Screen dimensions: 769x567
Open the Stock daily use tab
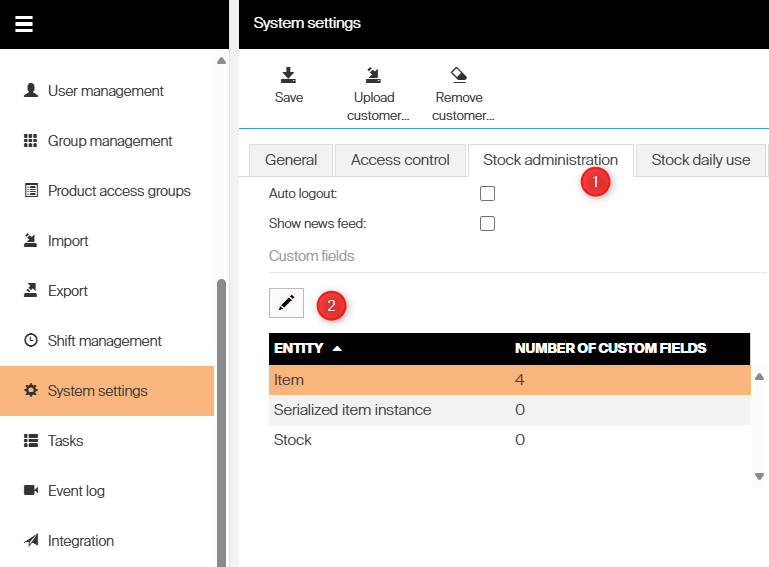[700, 160]
